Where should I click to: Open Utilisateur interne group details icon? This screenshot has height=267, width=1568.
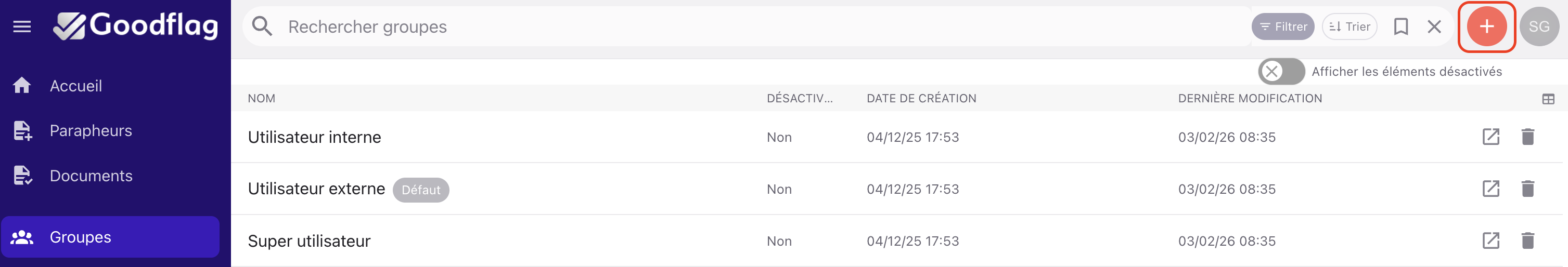(1490, 137)
